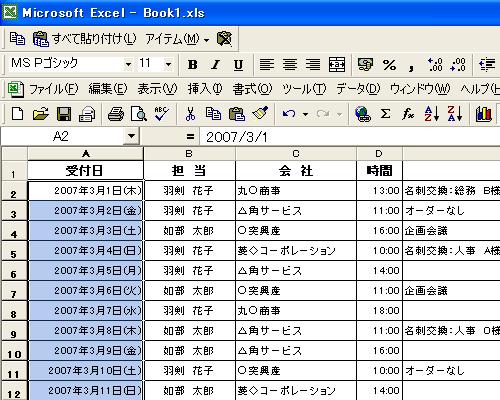Select the Format Painter brush

260,114
